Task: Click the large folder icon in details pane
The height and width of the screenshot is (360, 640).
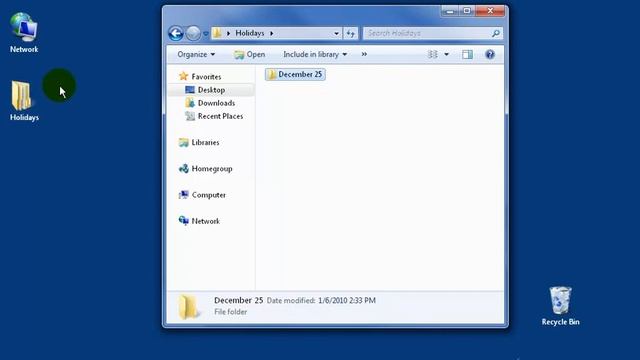Action: (x=189, y=307)
